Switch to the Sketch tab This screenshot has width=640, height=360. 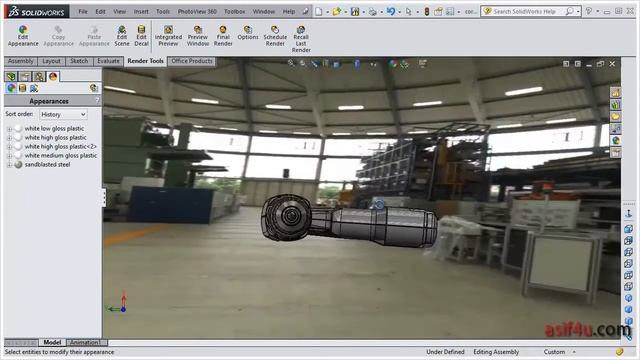(x=79, y=61)
